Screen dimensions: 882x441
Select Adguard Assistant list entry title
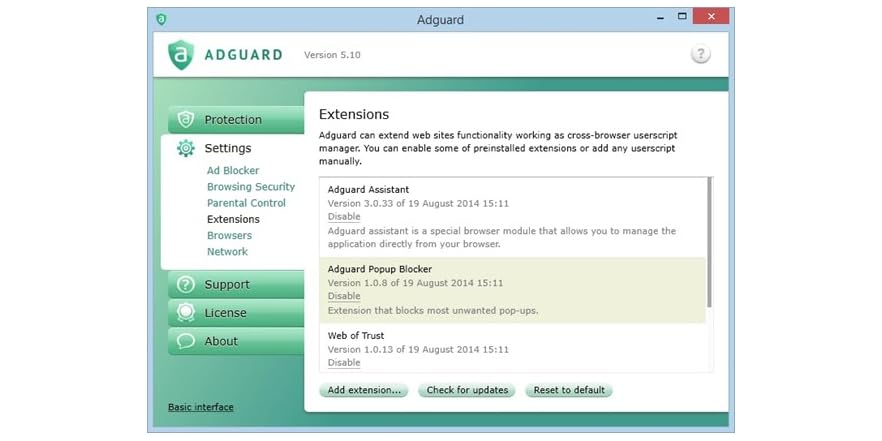pos(368,190)
